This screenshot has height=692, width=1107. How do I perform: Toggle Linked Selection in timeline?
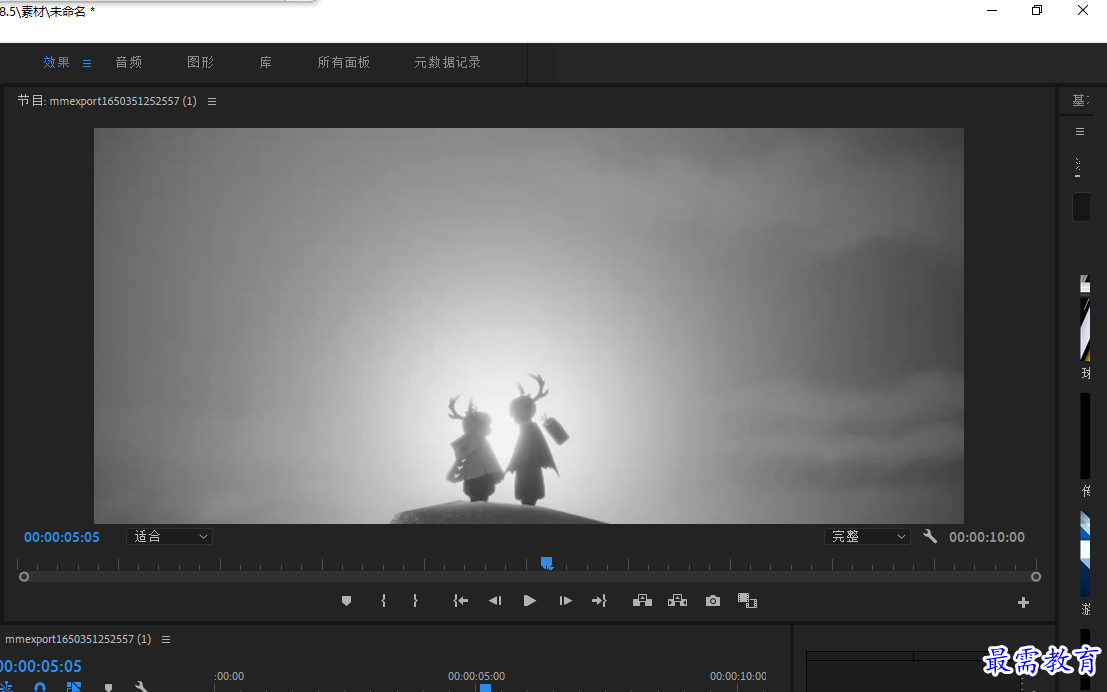pos(73,687)
